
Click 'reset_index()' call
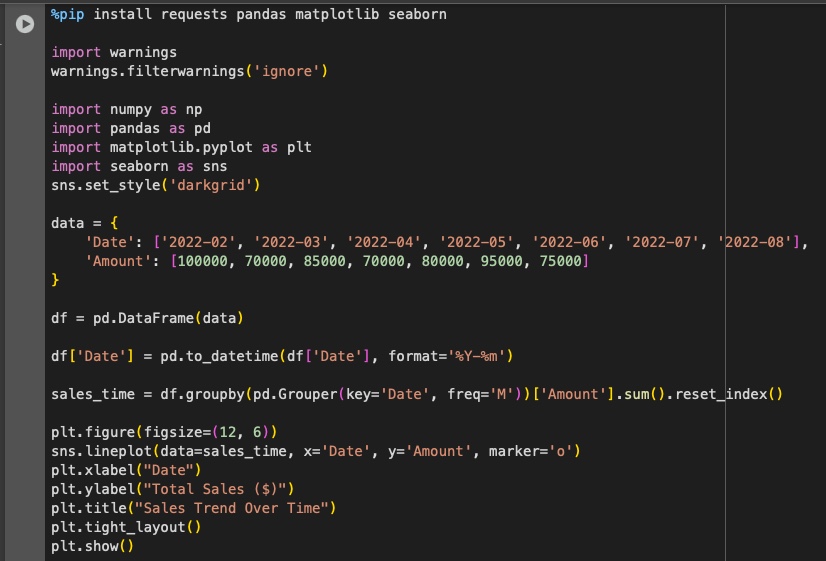coord(729,394)
